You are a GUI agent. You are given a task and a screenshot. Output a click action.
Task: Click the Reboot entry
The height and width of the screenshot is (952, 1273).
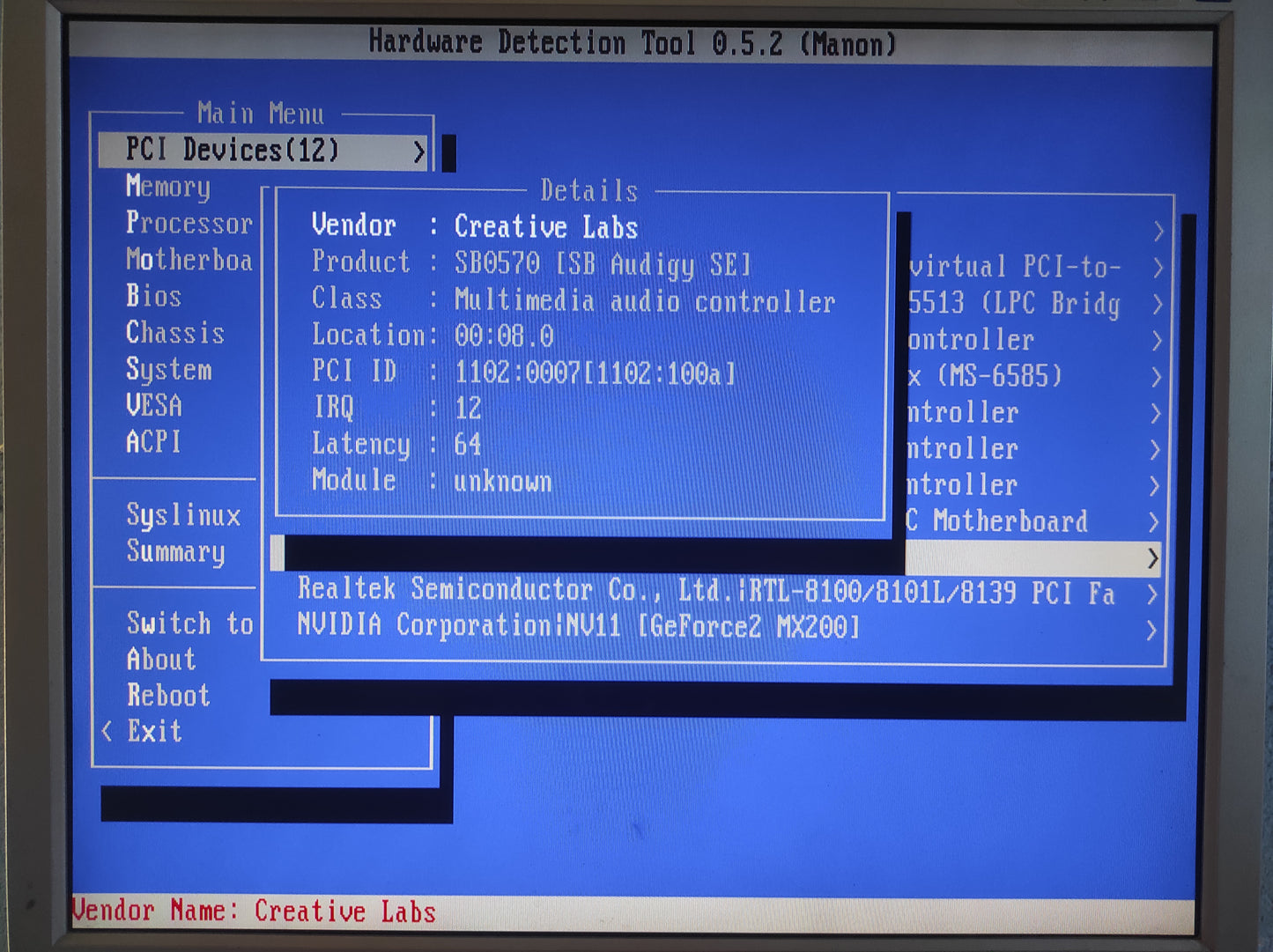click(x=168, y=696)
